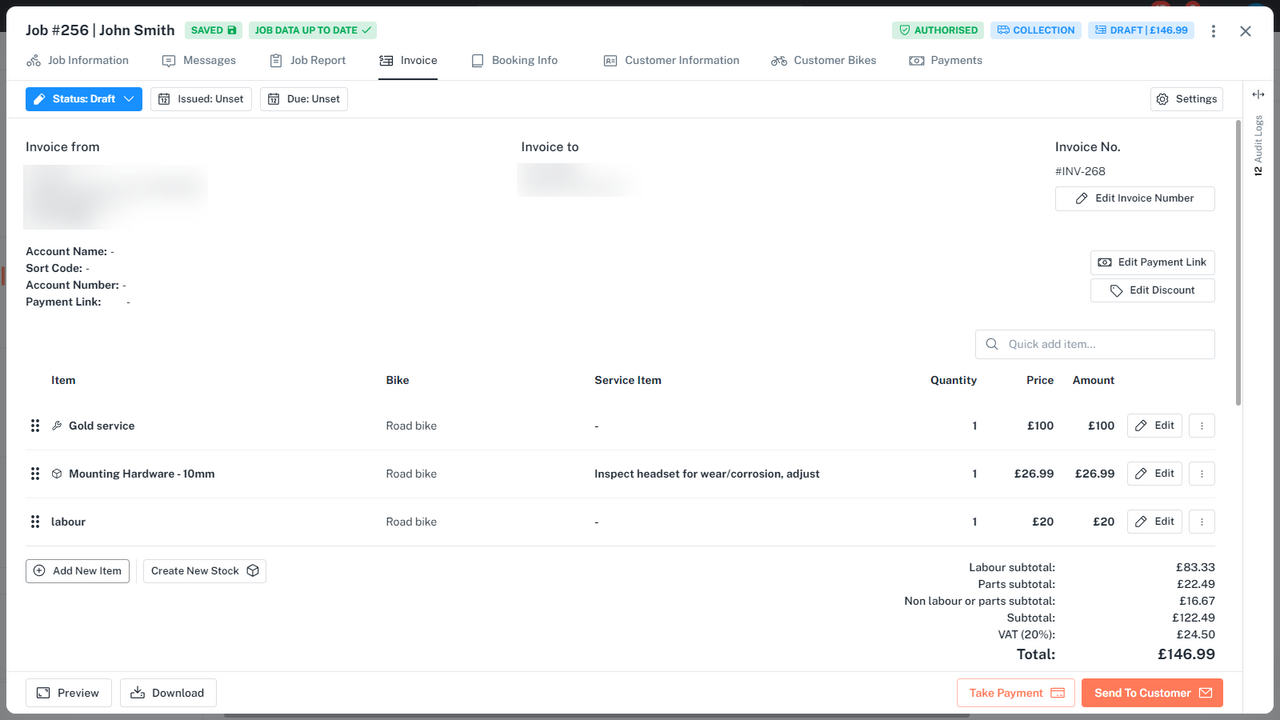Screen dimensions: 1280x720
Task: Open invoice Settings
Action: tap(1186, 99)
